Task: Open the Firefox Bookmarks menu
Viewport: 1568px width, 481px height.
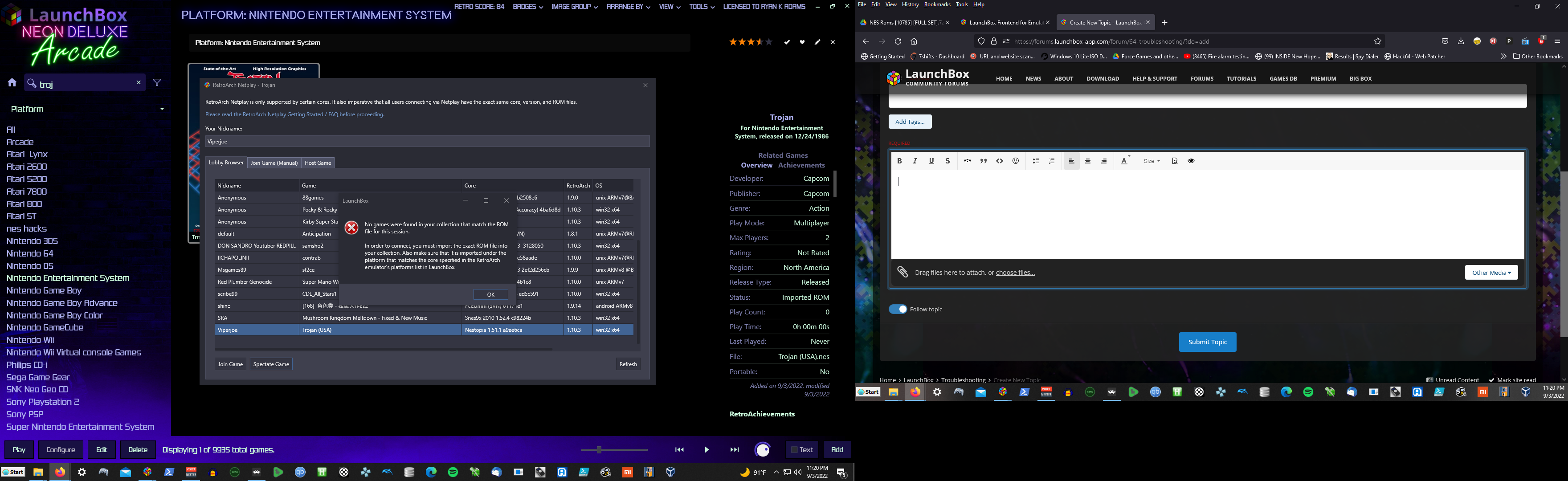Action: point(937,5)
